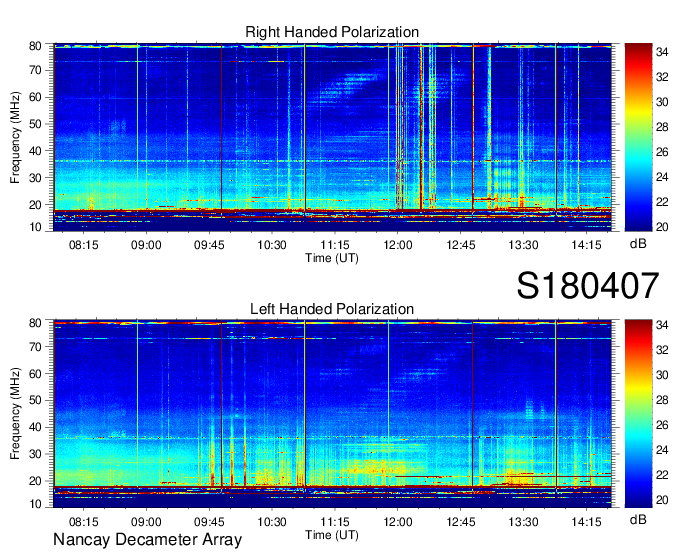Viewport: 680px width, 552px height.
Task: Click the "11:15" time tick of the Right Handed plot
Action: (x=335, y=245)
